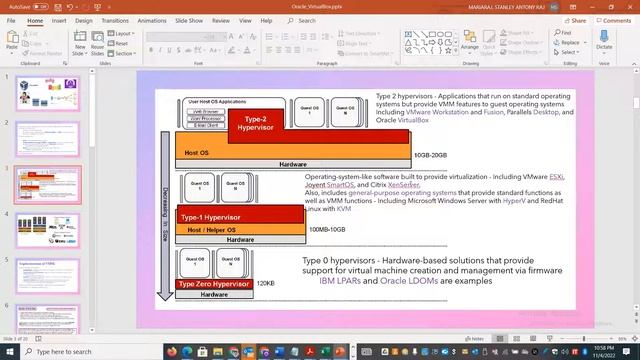The width and height of the screenshot is (640, 360).
Task: Click the Numbering list icon
Action: pyautogui.click(x=285, y=37)
